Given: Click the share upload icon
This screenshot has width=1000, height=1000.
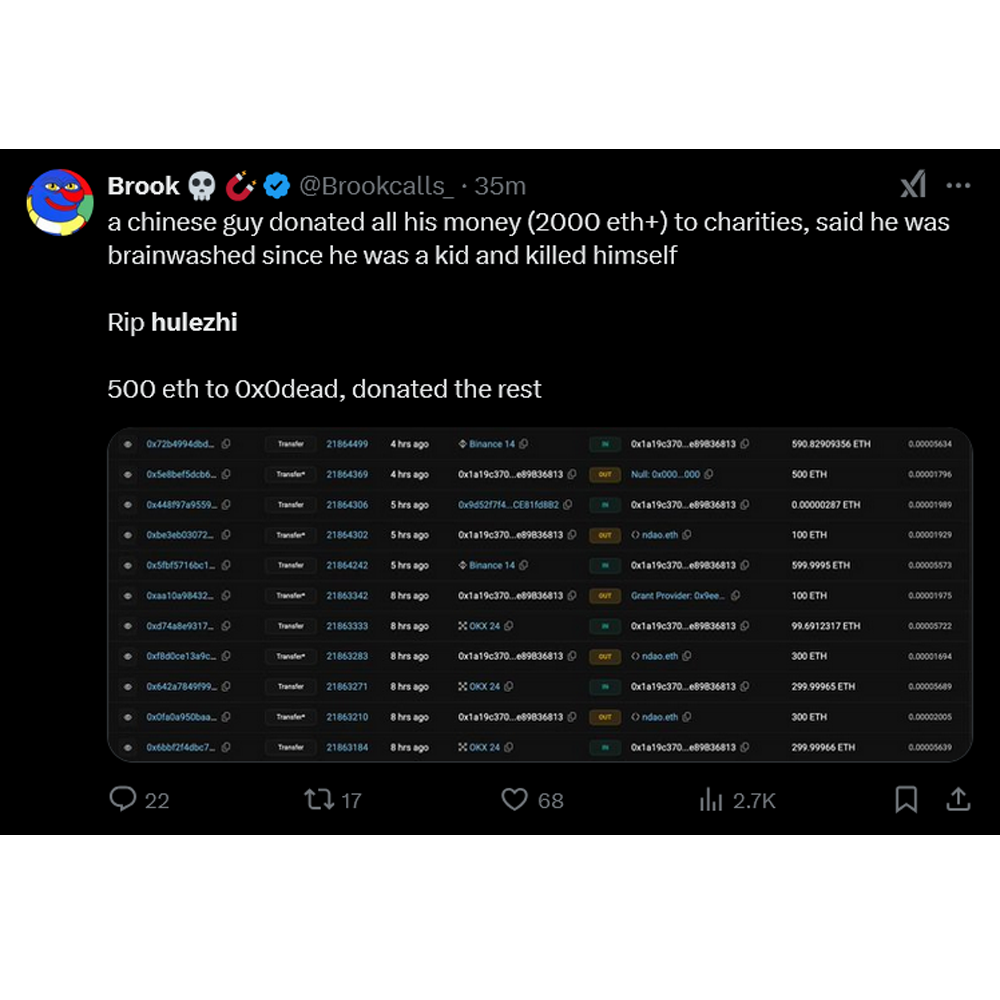Looking at the screenshot, I should click(x=957, y=799).
